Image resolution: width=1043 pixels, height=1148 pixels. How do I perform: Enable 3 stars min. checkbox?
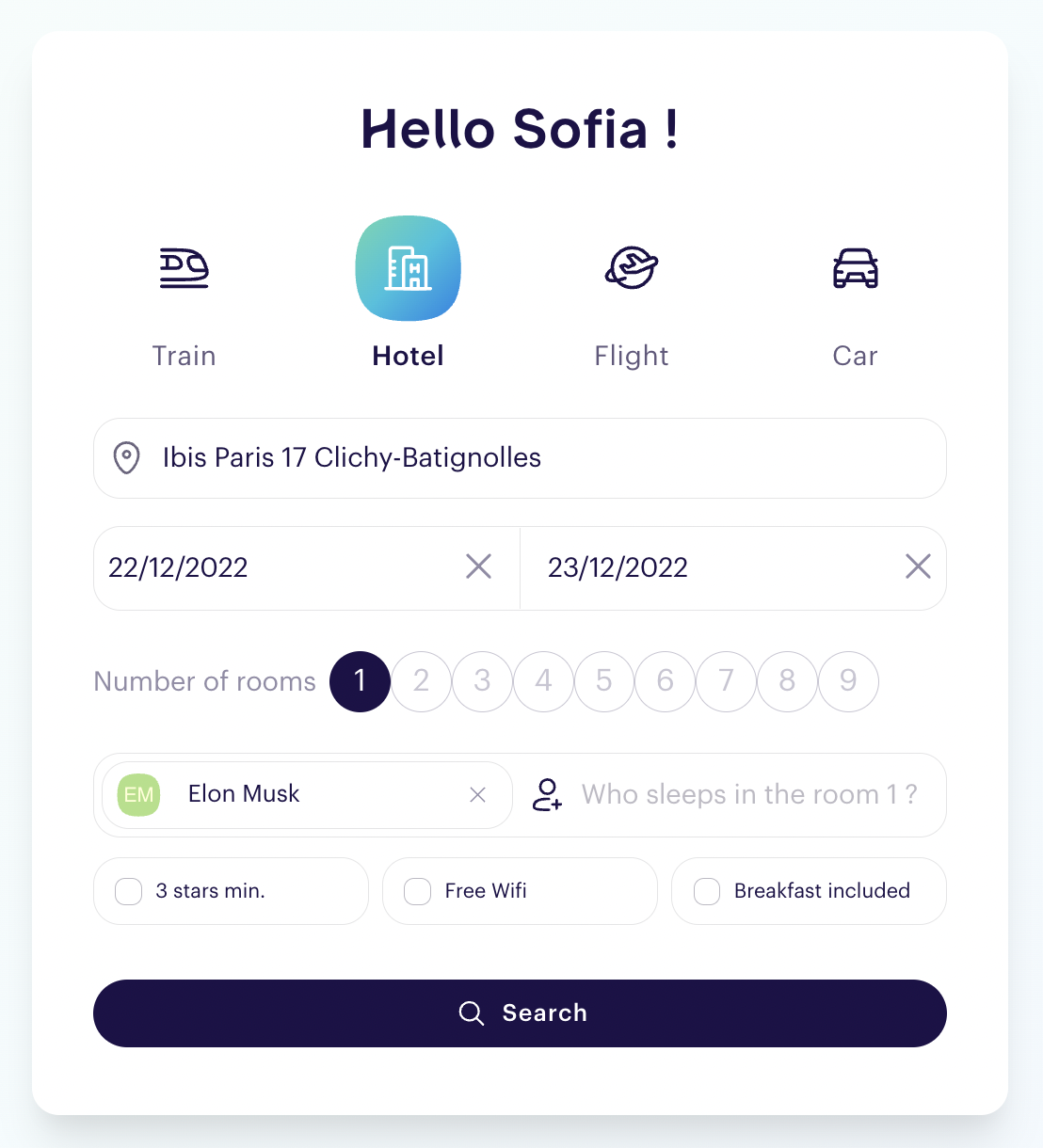pos(128,891)
